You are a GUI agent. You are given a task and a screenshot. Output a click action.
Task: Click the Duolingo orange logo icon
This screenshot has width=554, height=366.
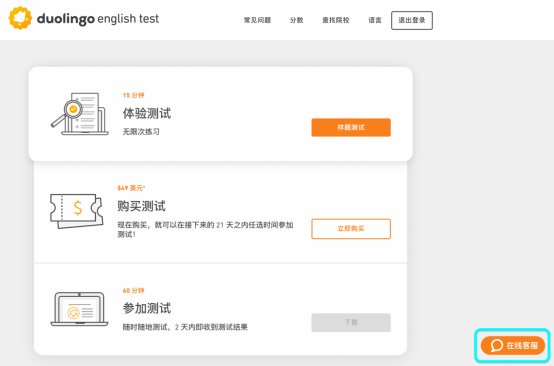pyautogui.click(x=20, y=18)
